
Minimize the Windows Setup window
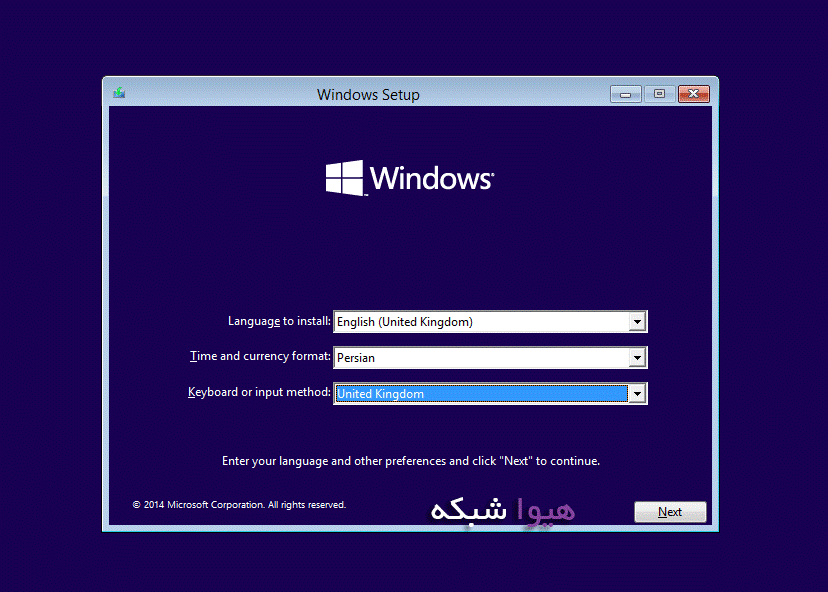626,94
